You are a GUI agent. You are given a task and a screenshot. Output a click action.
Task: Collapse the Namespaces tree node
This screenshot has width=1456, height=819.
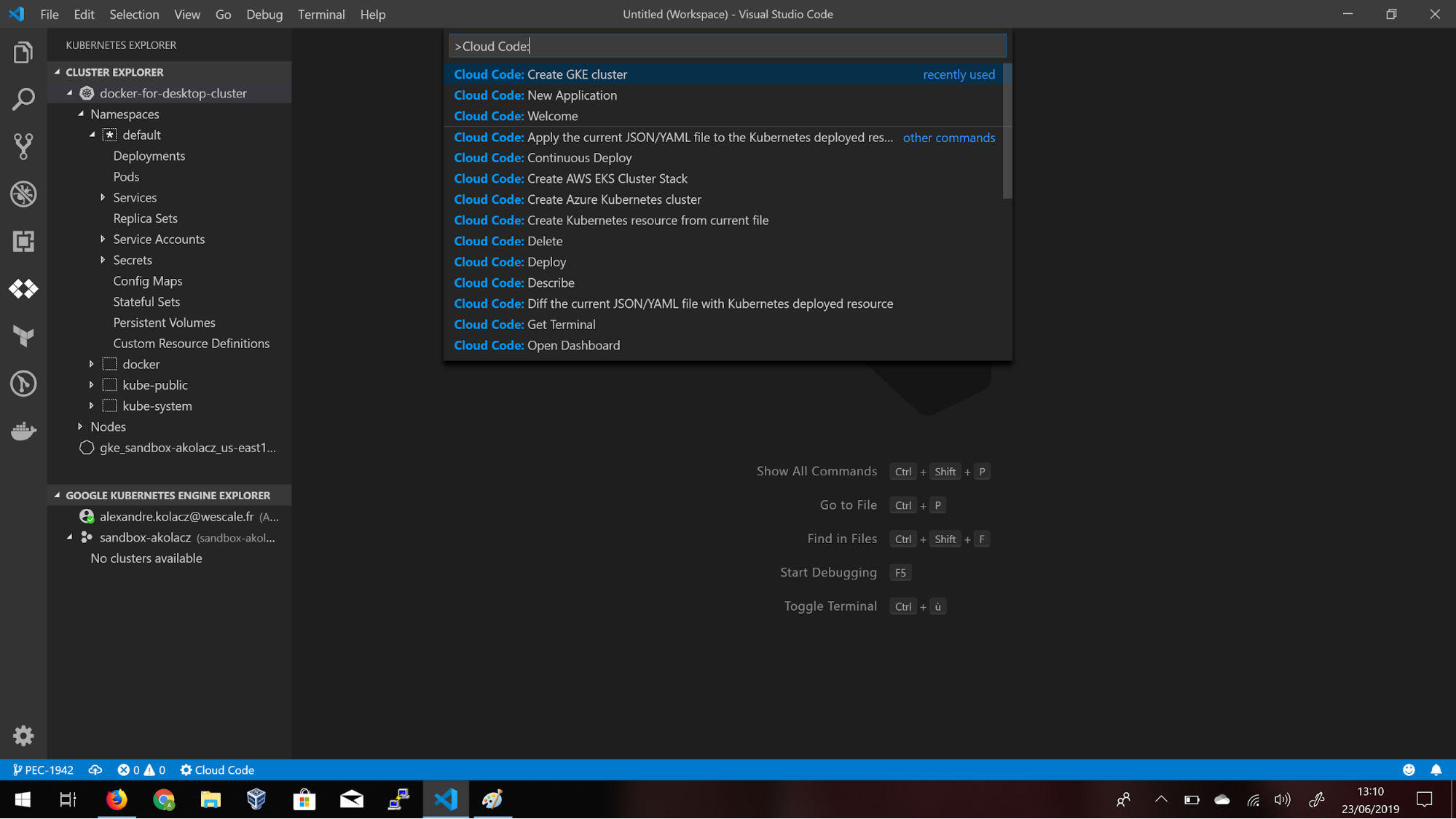tap(81, 114)
